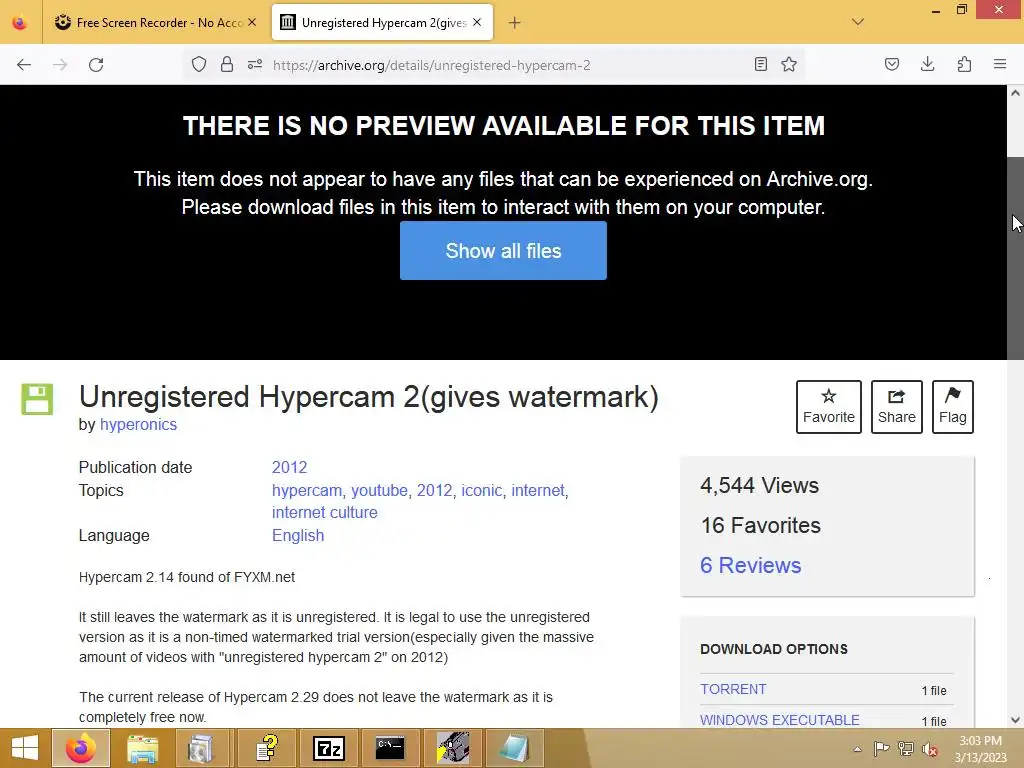The image size is (1024, 768).
Task: Open Firefox View pinned tab icon
Action: click(20, 23)
